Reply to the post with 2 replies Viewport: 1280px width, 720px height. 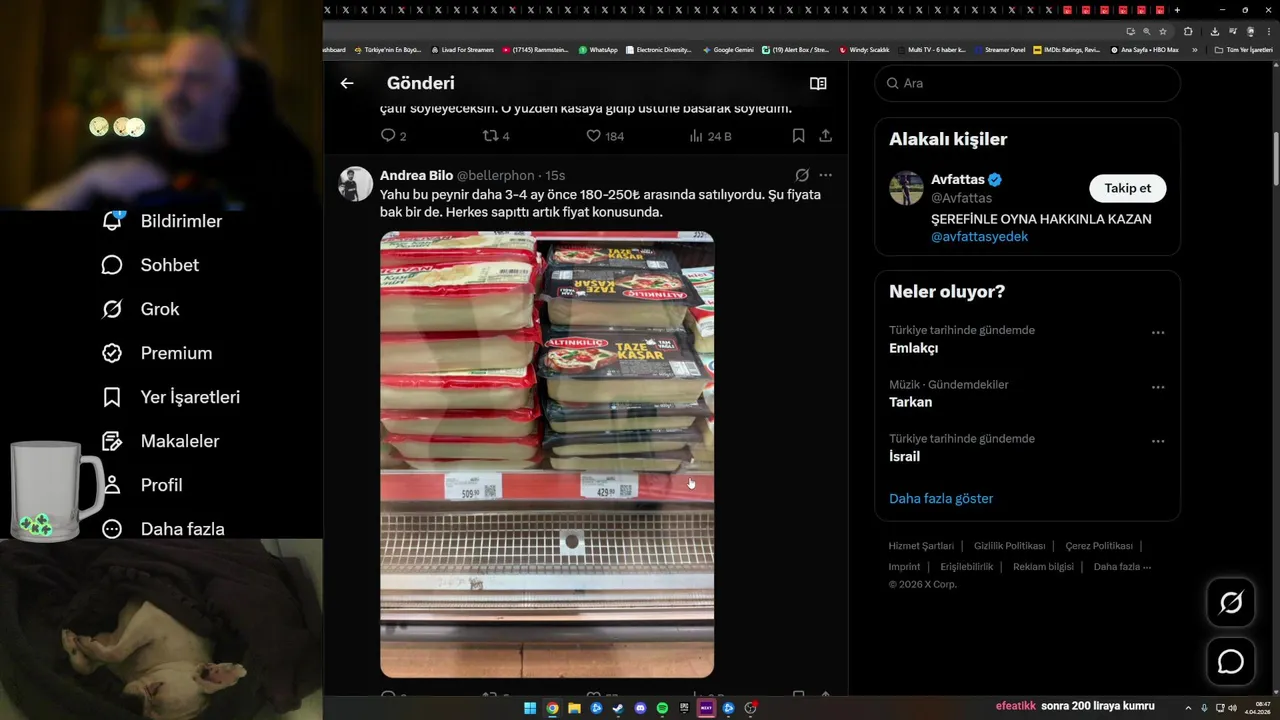[x=393, y=136]
